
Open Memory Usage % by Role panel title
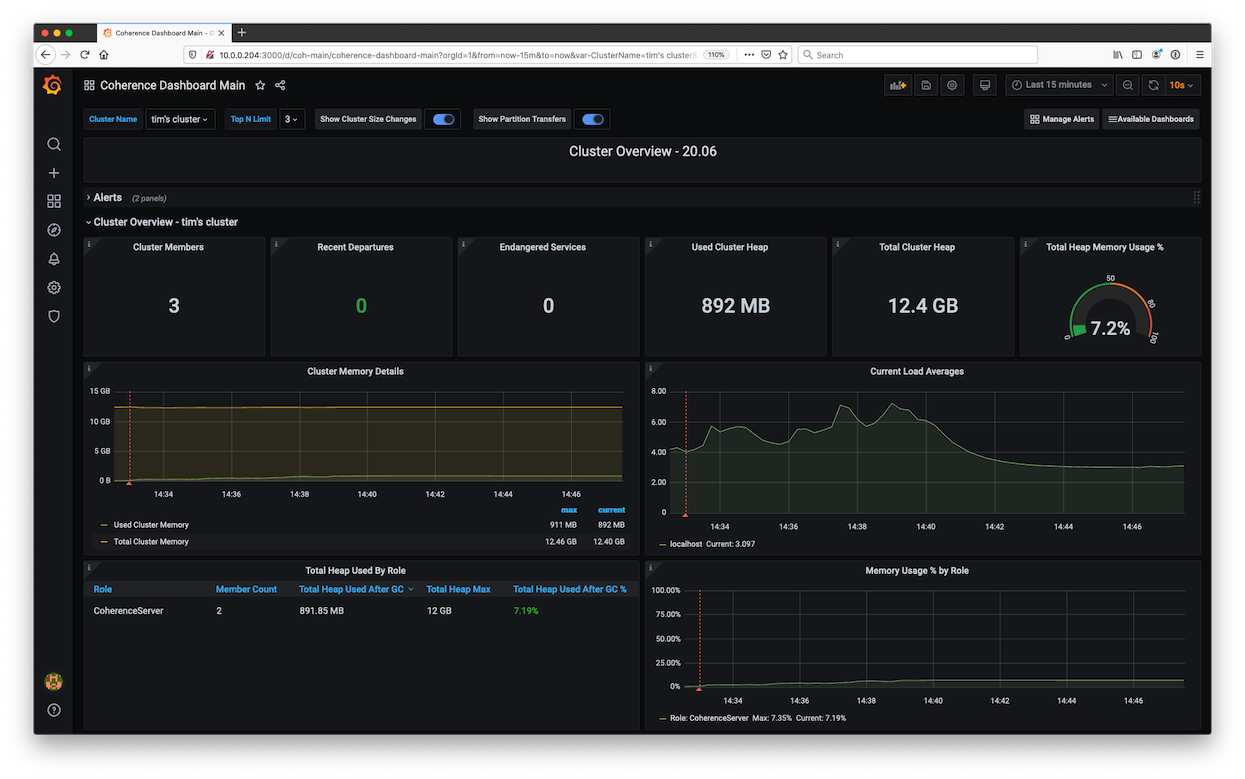pos(917,570)
